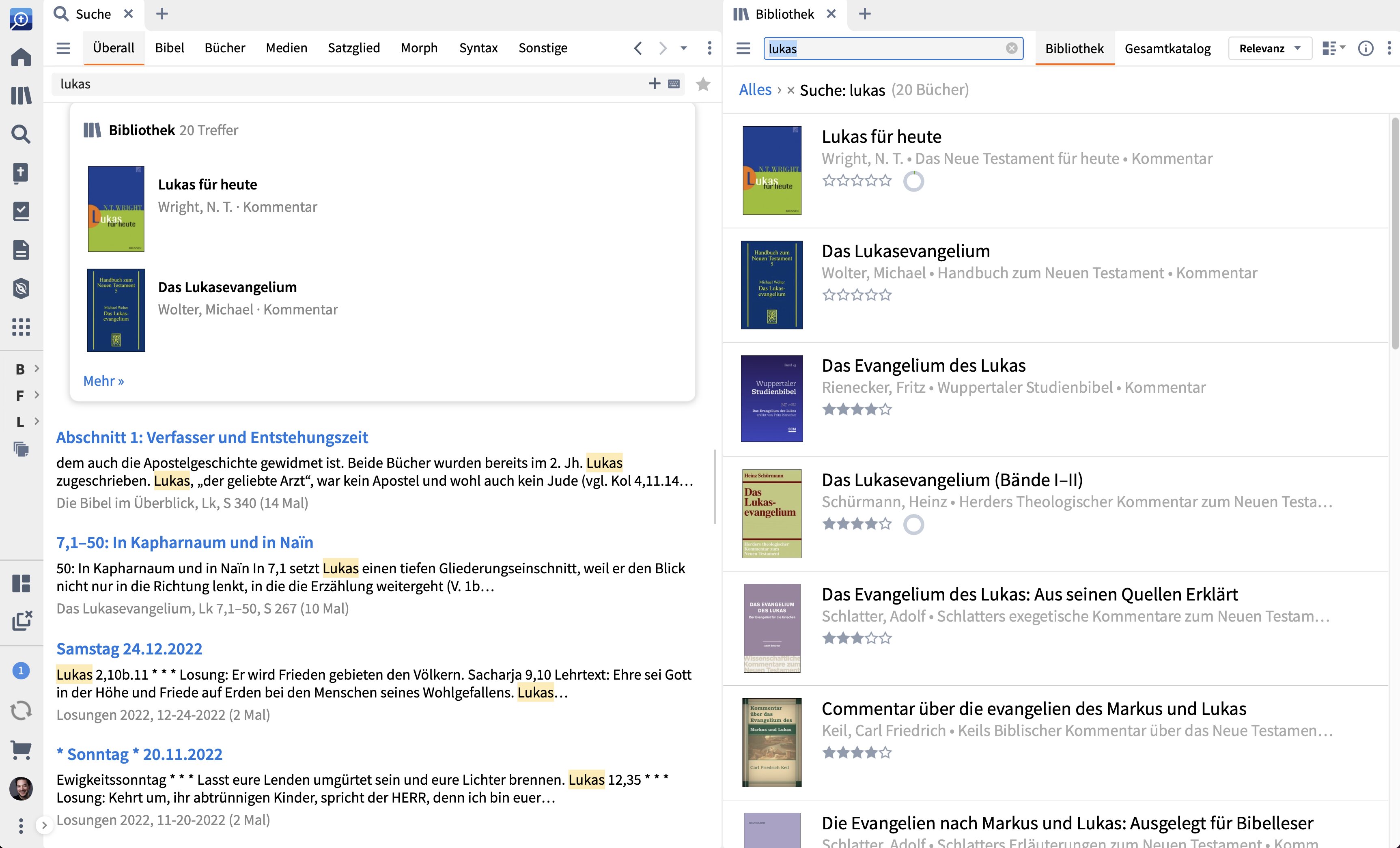The width and height of the screenshot is (1400, 848).
Task: Click the close all panels icon
Action: click(x=22, y=620)
